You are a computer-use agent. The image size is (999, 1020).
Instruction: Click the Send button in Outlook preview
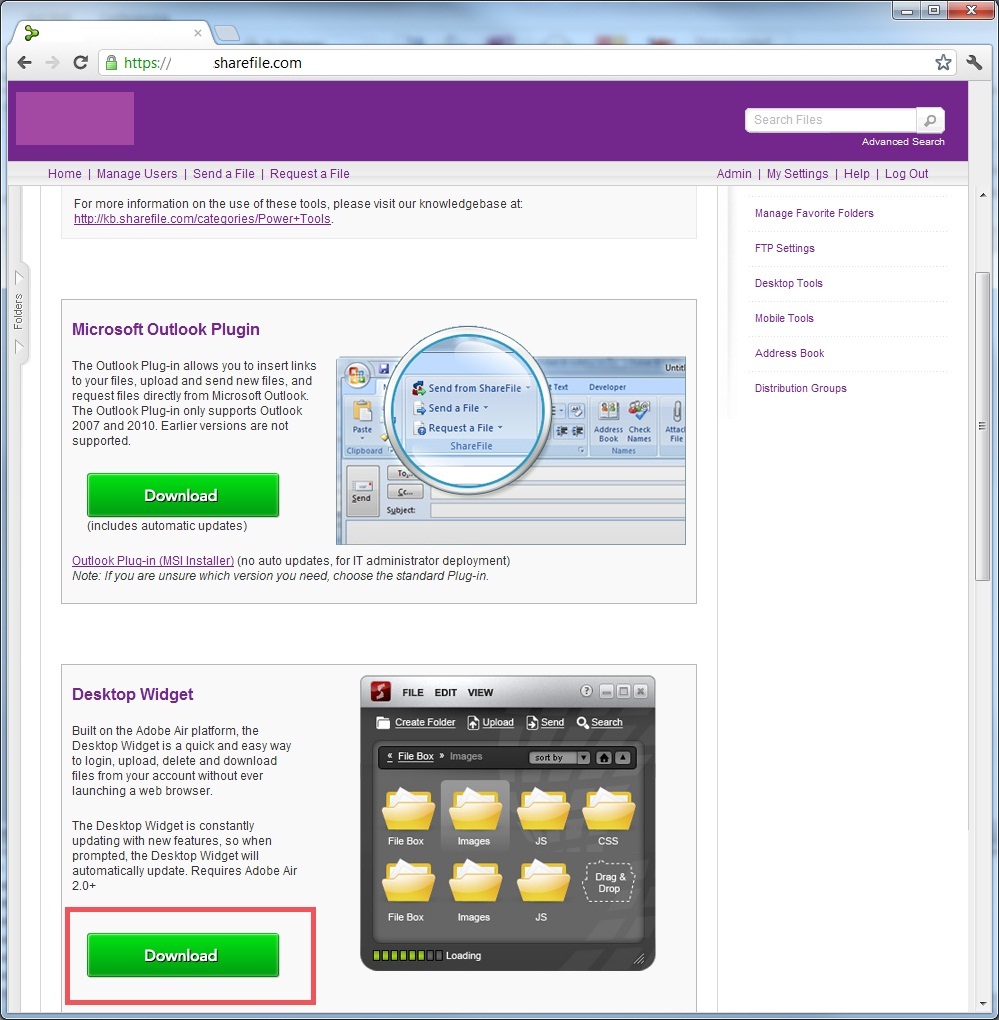point(362,491)
